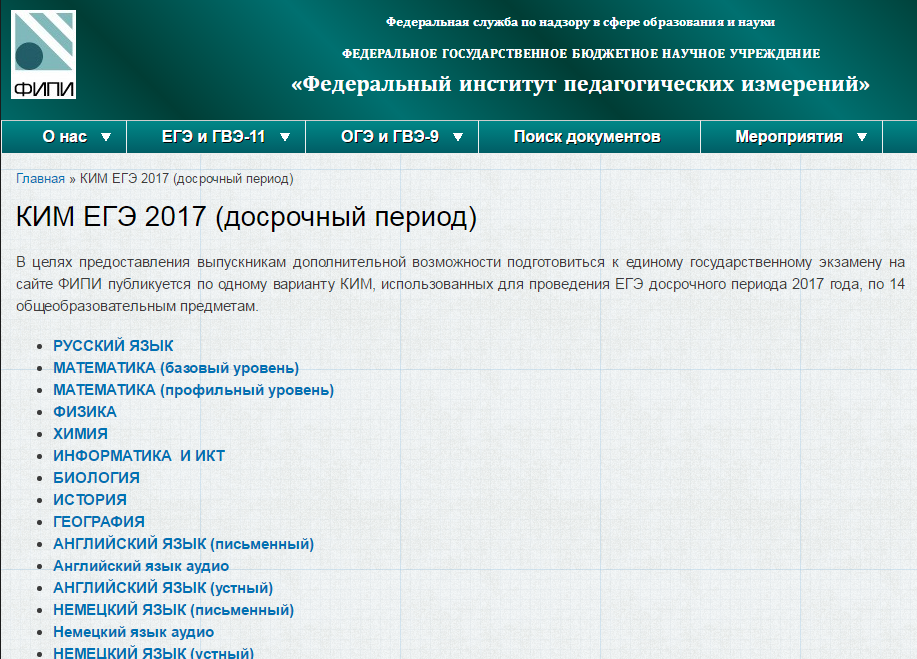Open the О нас menu

64,137
